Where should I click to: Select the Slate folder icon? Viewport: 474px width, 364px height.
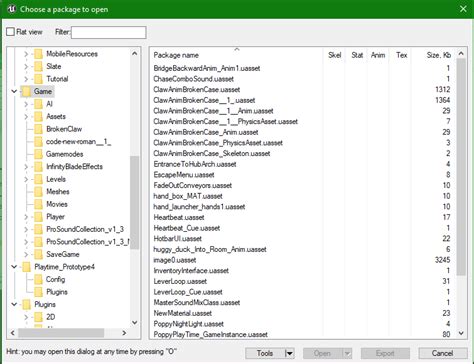39,66
